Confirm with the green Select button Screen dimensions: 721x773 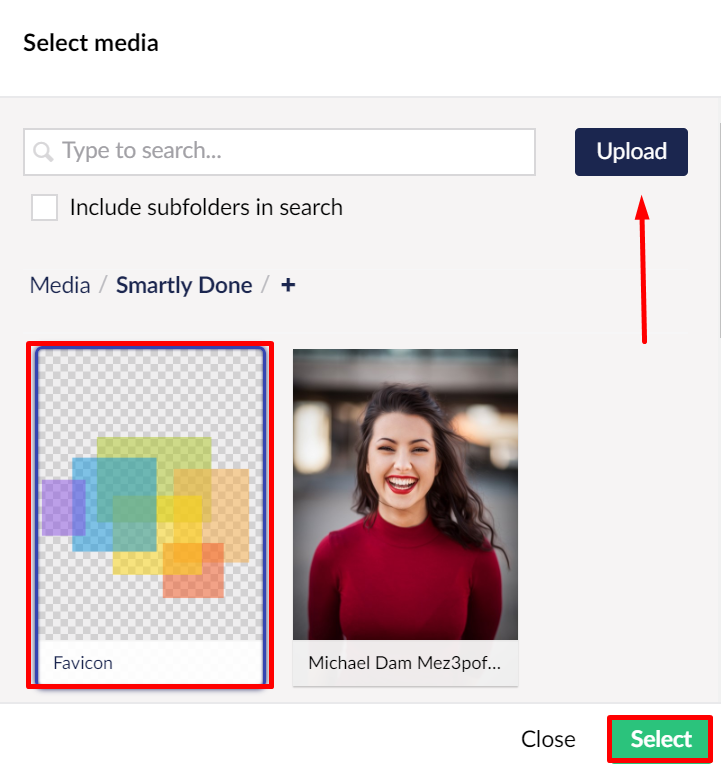pos(660,738)
